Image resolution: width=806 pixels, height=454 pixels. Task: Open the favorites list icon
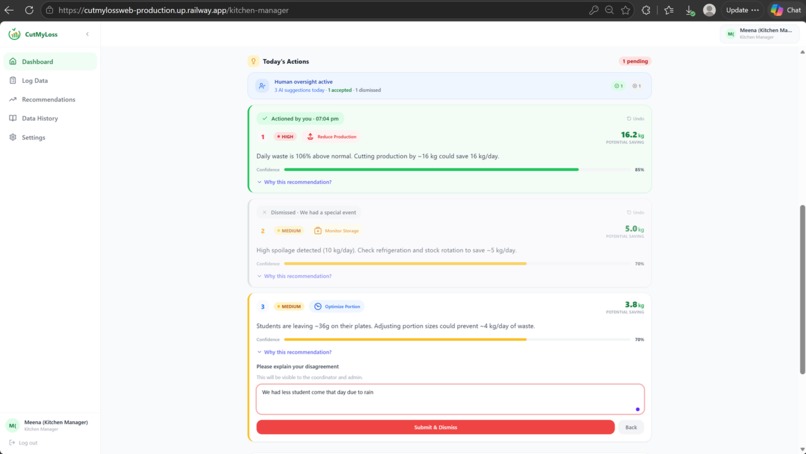click(x=669, y=10)
